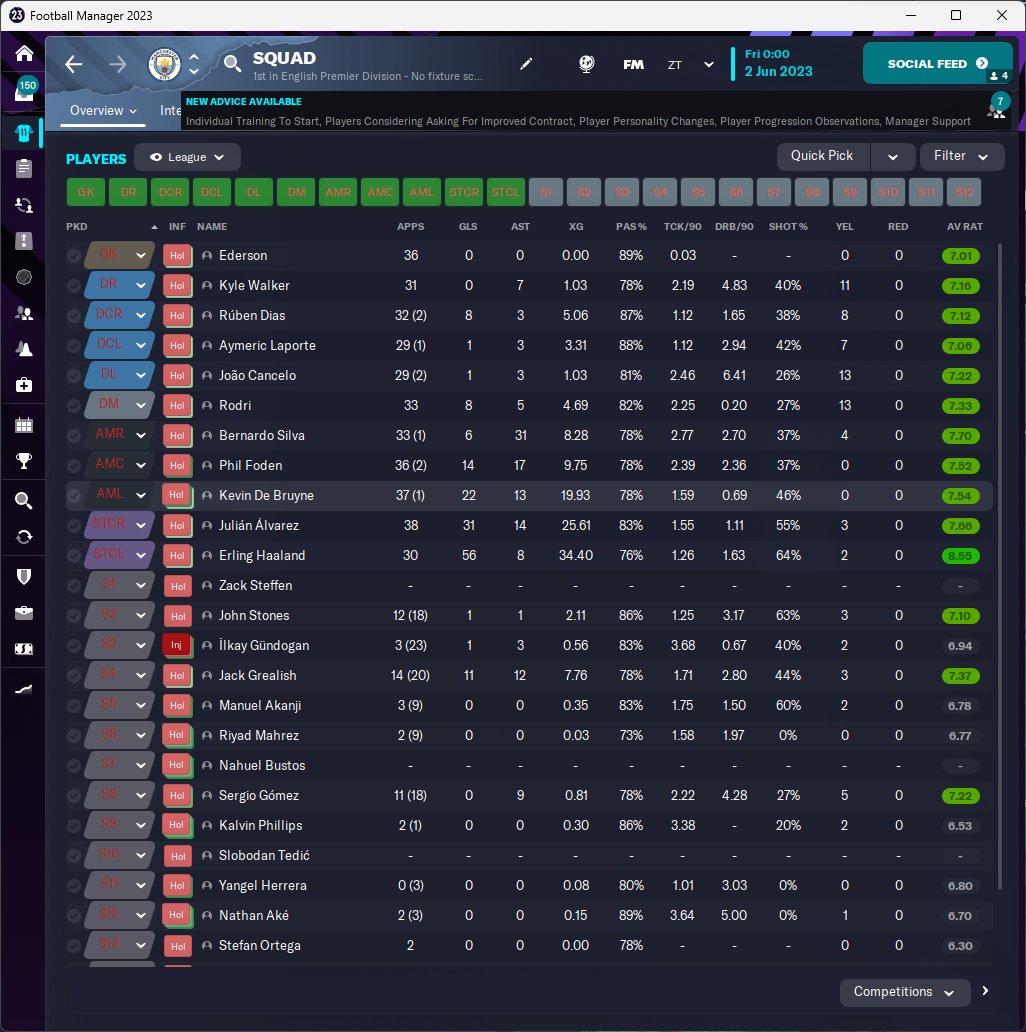Open the Club Vision briefcase sidebar icon

pyautogui.click(x=24, y=613)
